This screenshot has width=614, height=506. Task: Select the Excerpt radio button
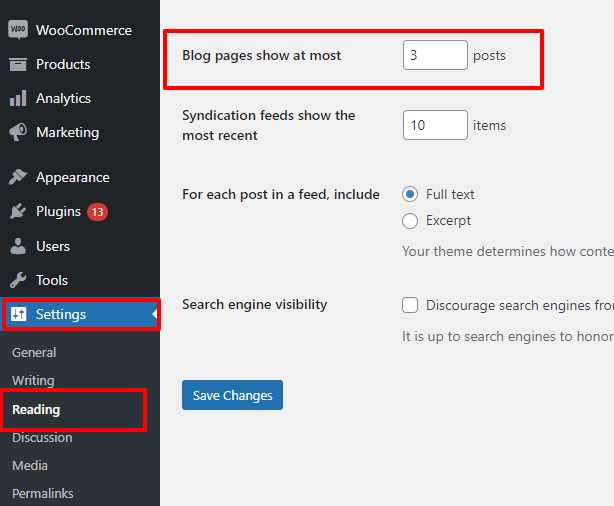(x=410, y=220)
